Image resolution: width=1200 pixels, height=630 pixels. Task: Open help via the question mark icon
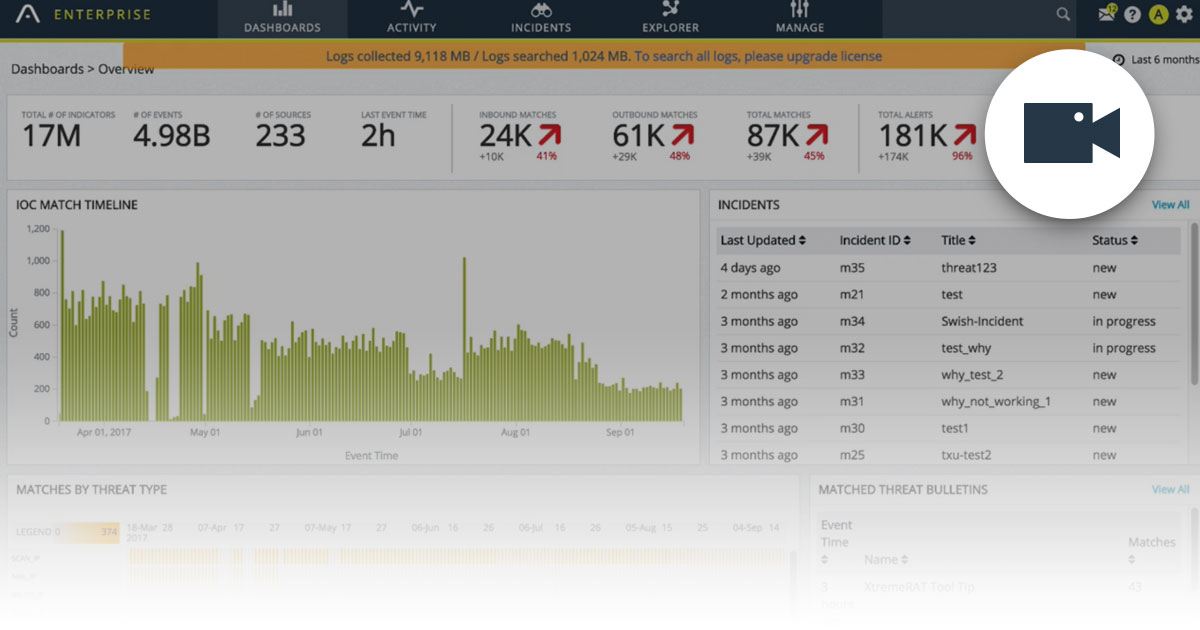click(1131, 15)
